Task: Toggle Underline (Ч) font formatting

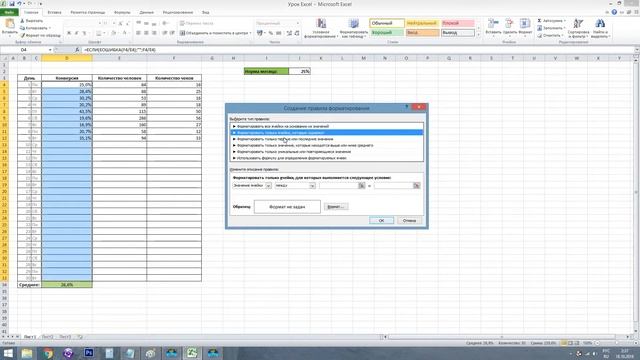Action: (x=84, y=33)
